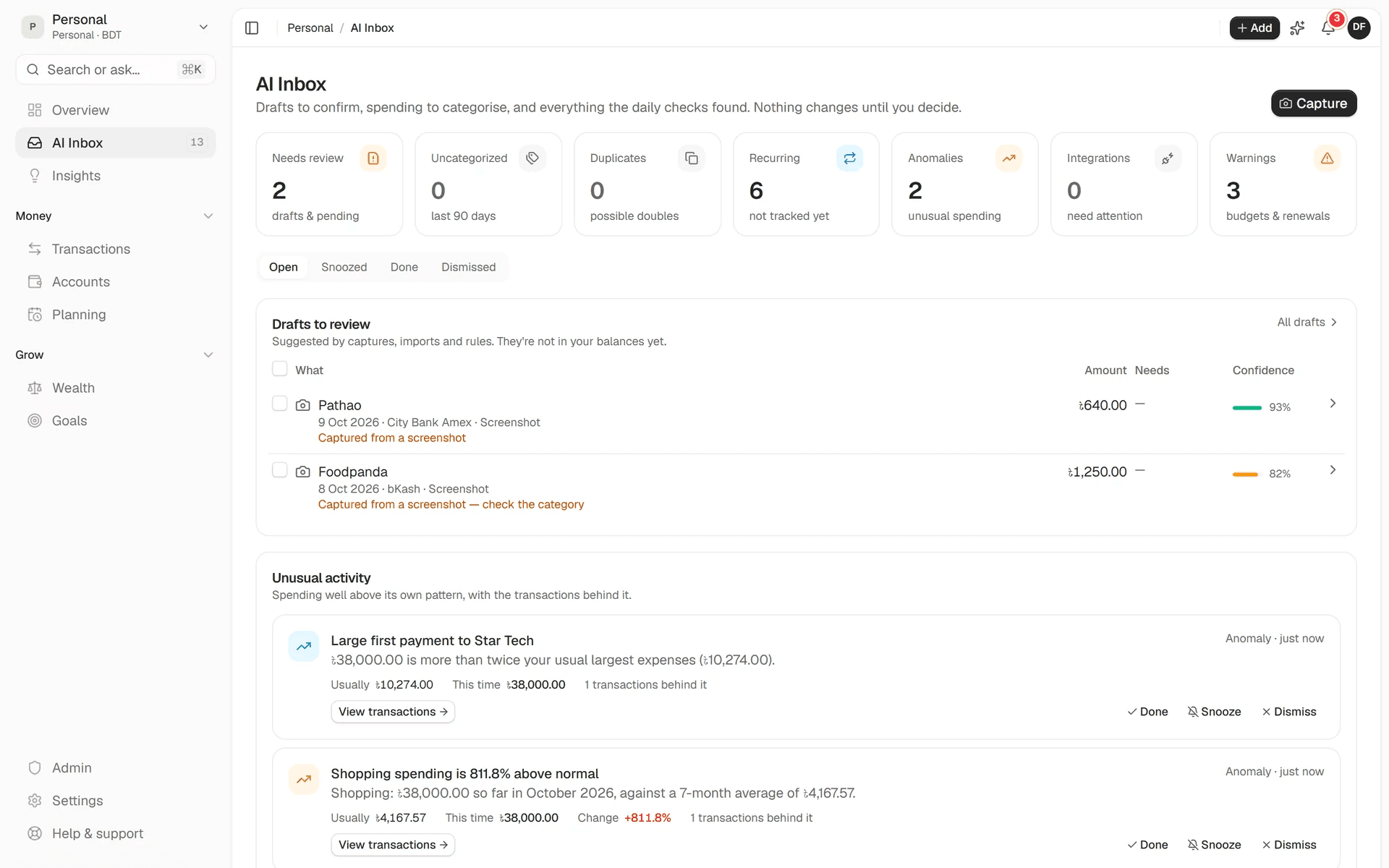Switch to the Snoozed tab
The height and width of the screenshot is (868, 1389).
pos(344,267)
